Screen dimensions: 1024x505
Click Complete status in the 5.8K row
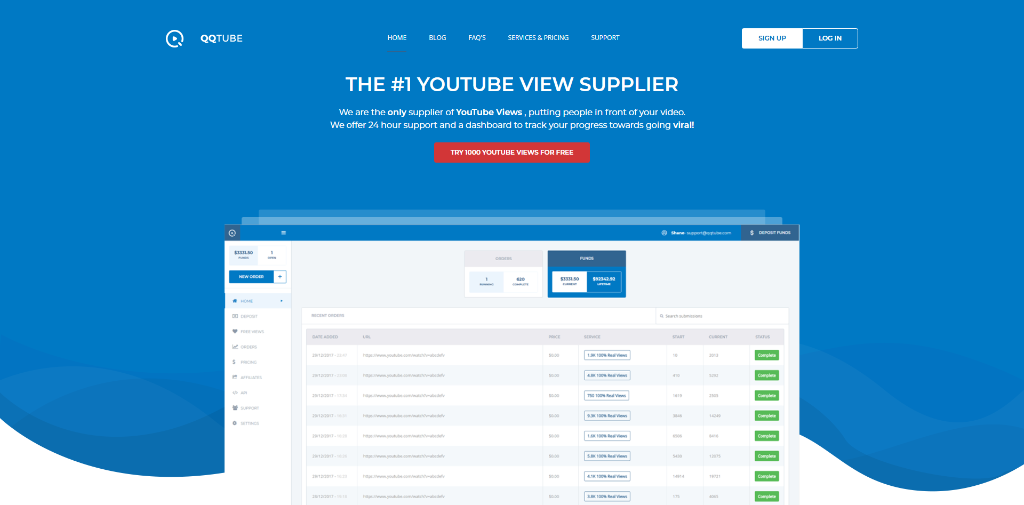[x=767, y=456]
